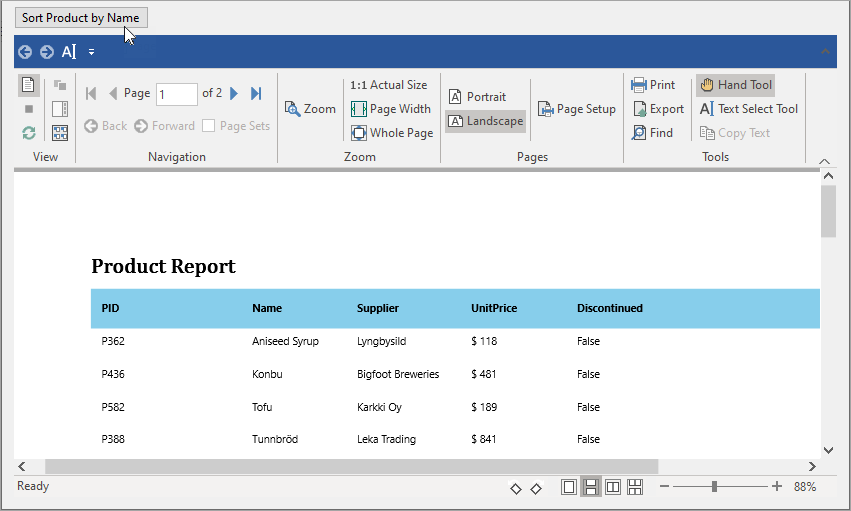851x511 pixels.
Task: Export the report
Action: coord(657,109)
